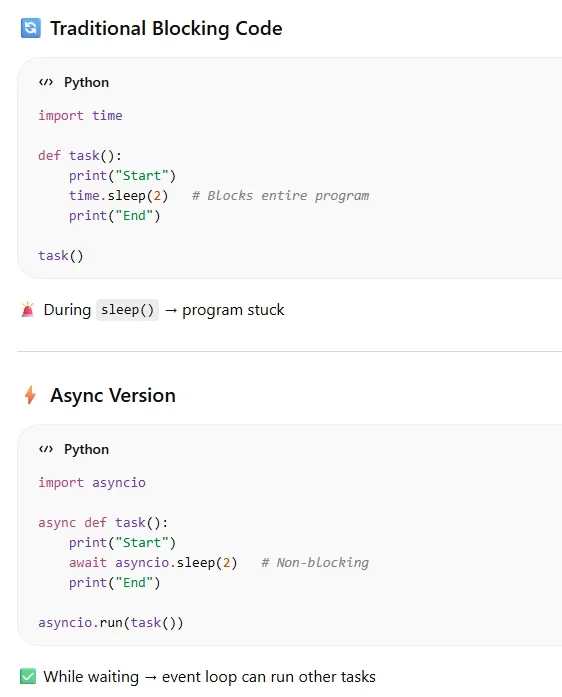This screenshot has height=697, width=562.
Task: Click 'print("Start")' in the async code block
Action: pos(122,543)
